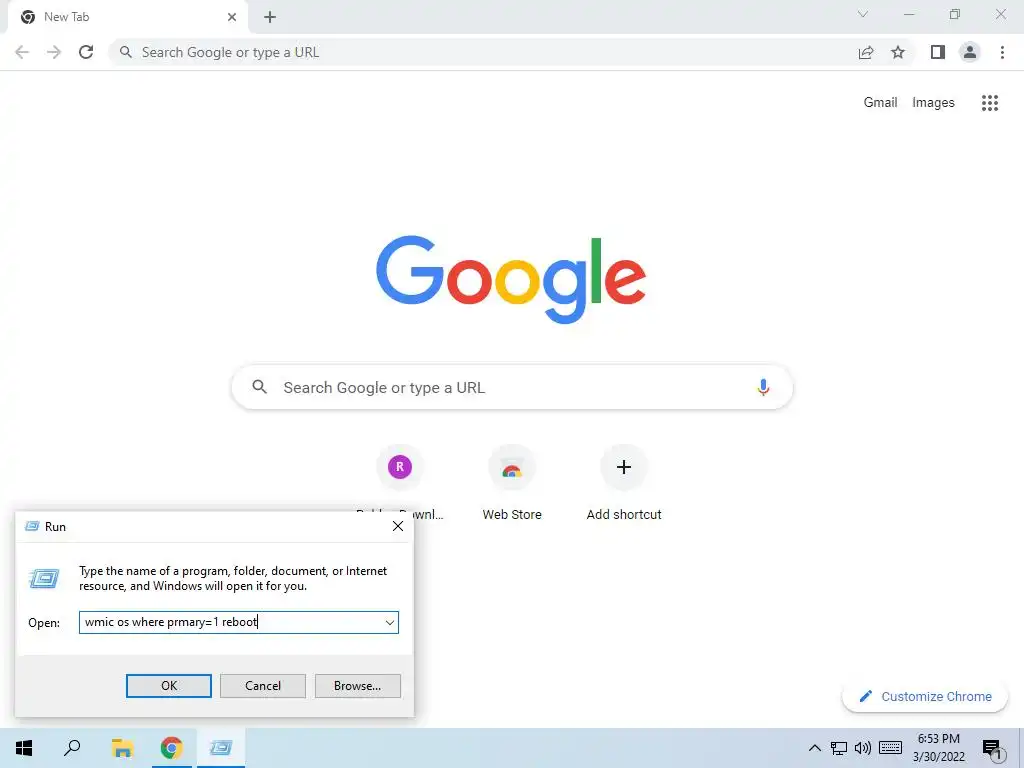
Task: Click Chrome icon on taskbar
Action: (x=171, y=748)
